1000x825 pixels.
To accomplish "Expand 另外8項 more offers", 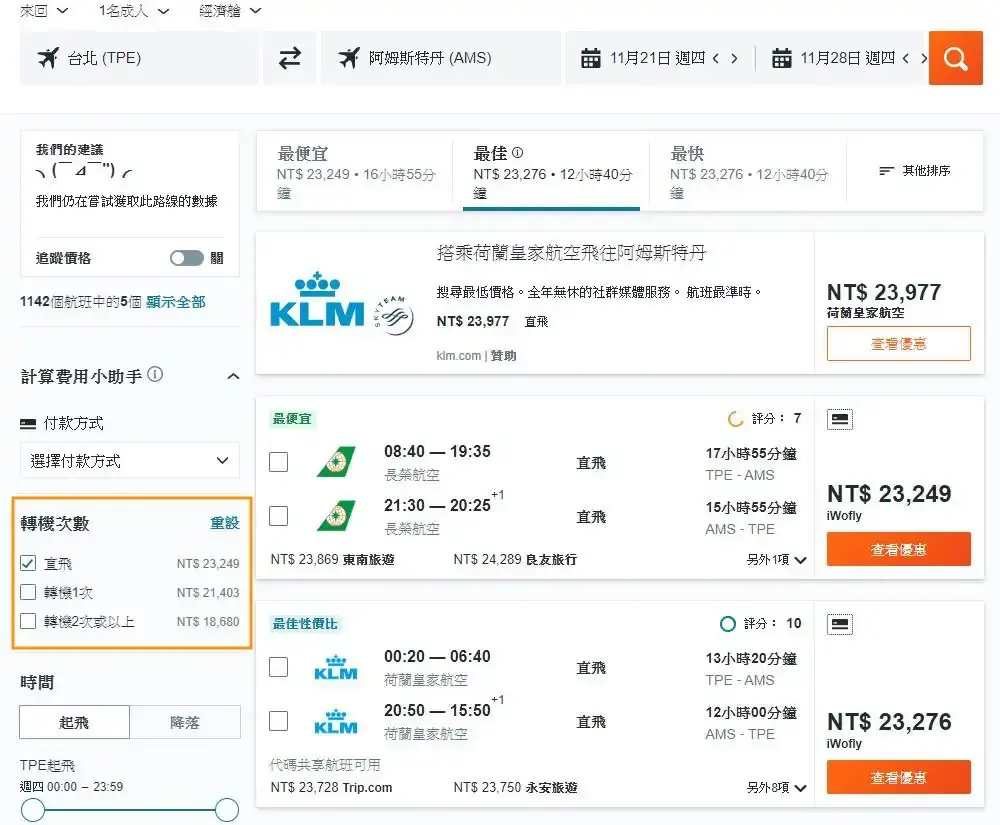I will (x=777, y=787).
